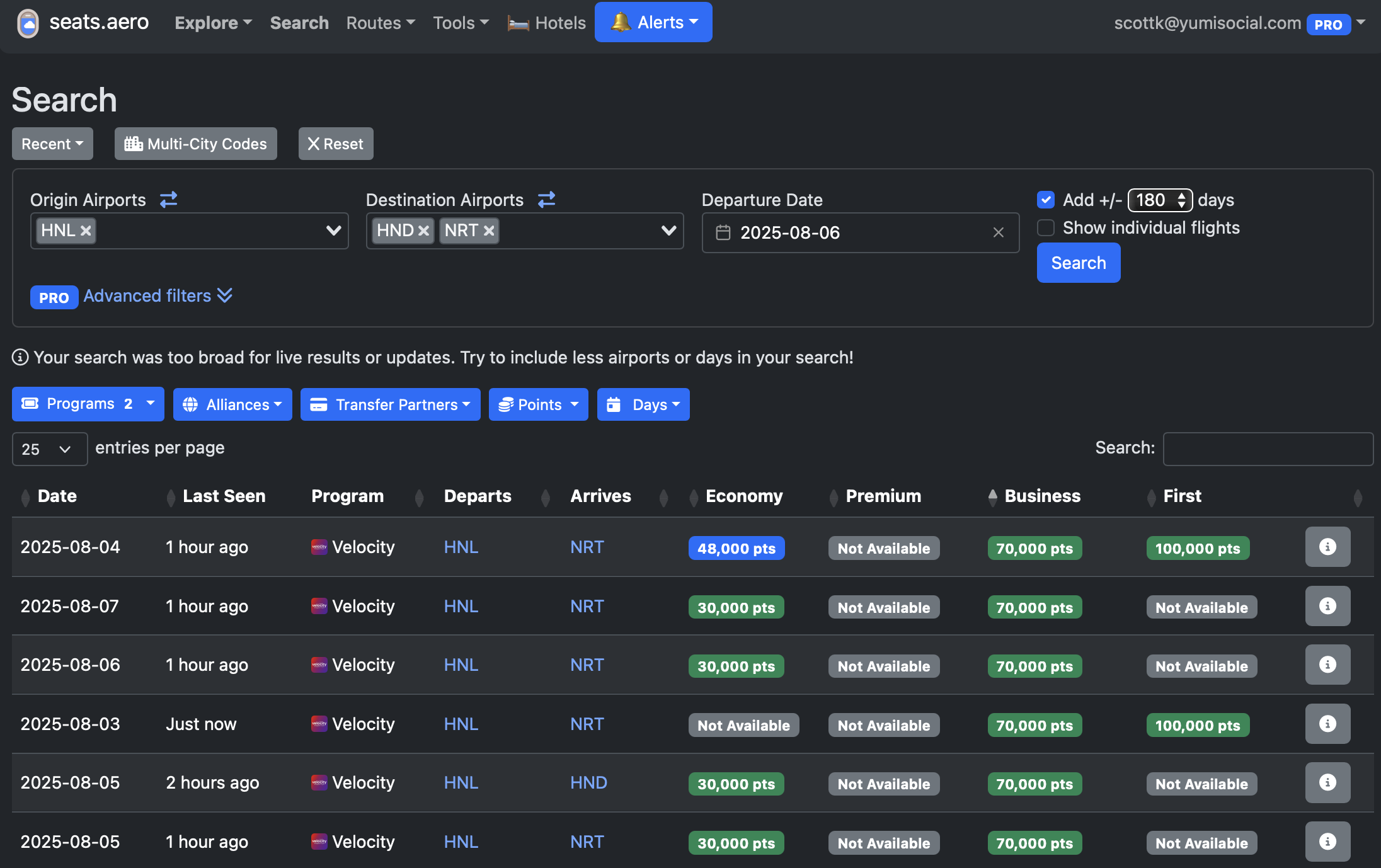Click the seats.aero logo icon

(x=28, y=23)
